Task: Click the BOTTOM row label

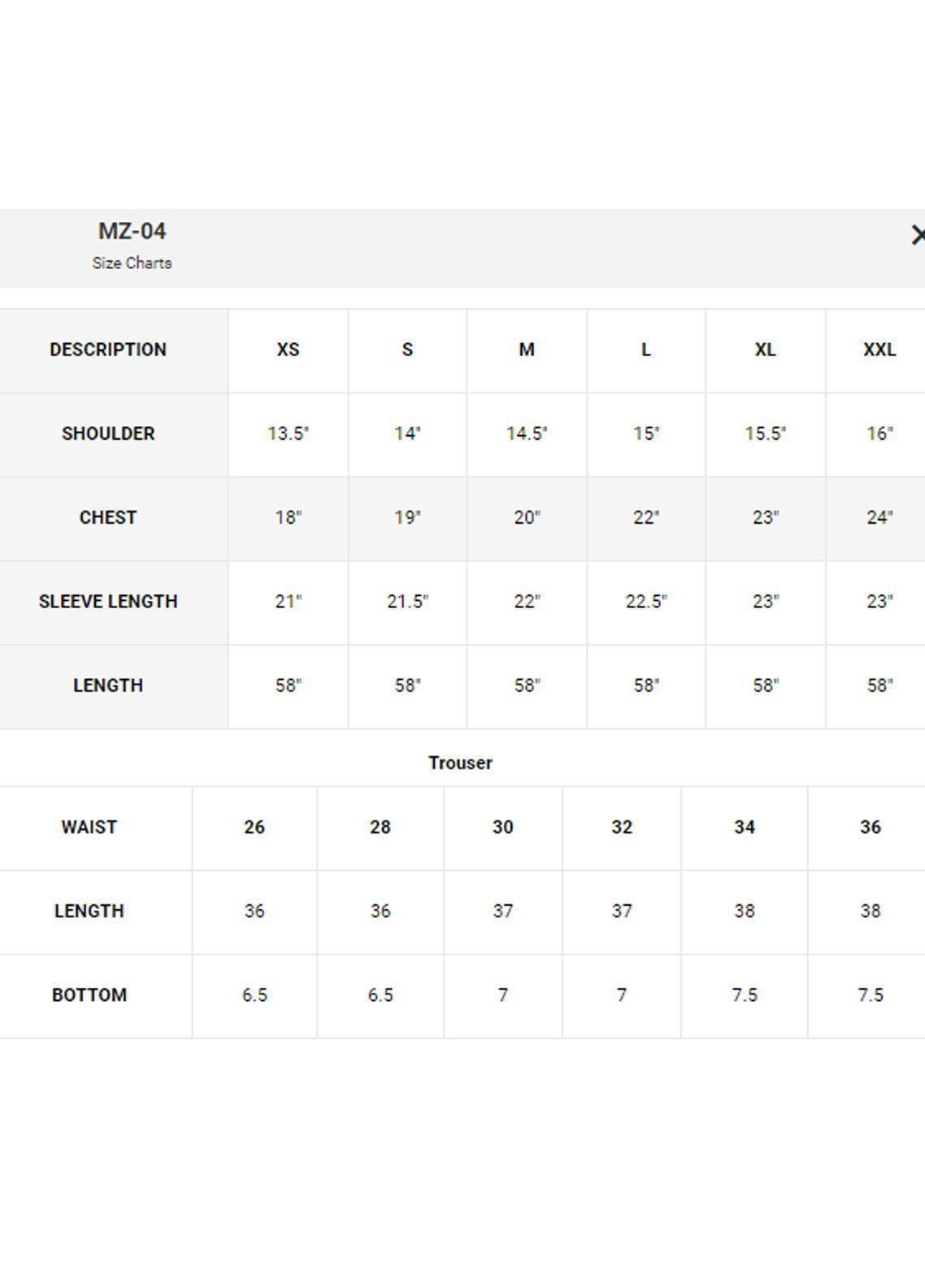Action: pyautogui.click(x=89, y=995)
